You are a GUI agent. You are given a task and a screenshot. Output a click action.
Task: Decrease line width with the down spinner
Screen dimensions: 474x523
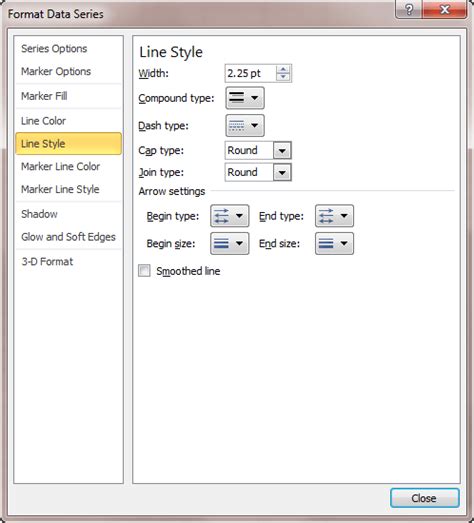coord(283,77)
